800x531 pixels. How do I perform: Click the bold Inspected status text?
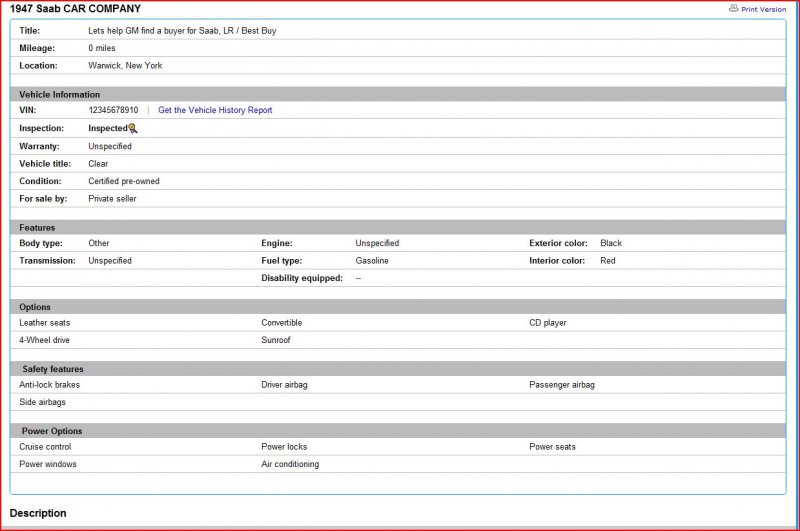108,129
